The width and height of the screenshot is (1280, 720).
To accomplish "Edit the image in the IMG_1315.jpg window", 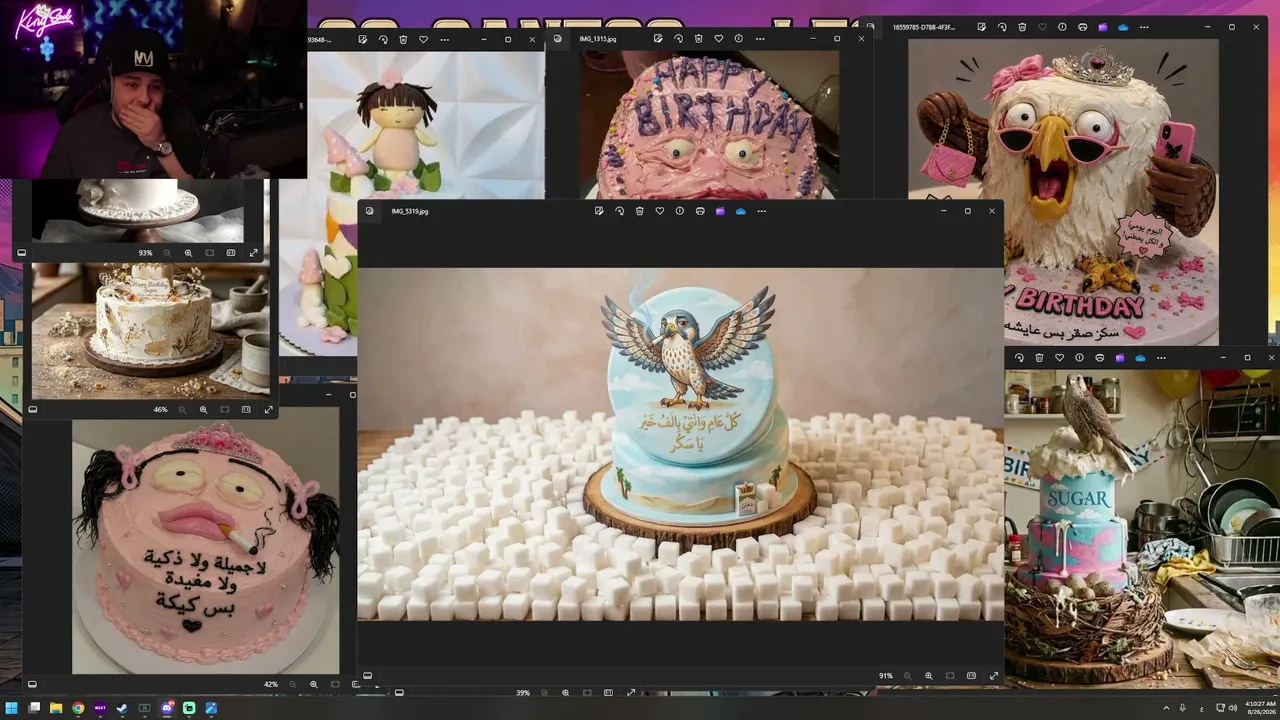I will (658, 39).
